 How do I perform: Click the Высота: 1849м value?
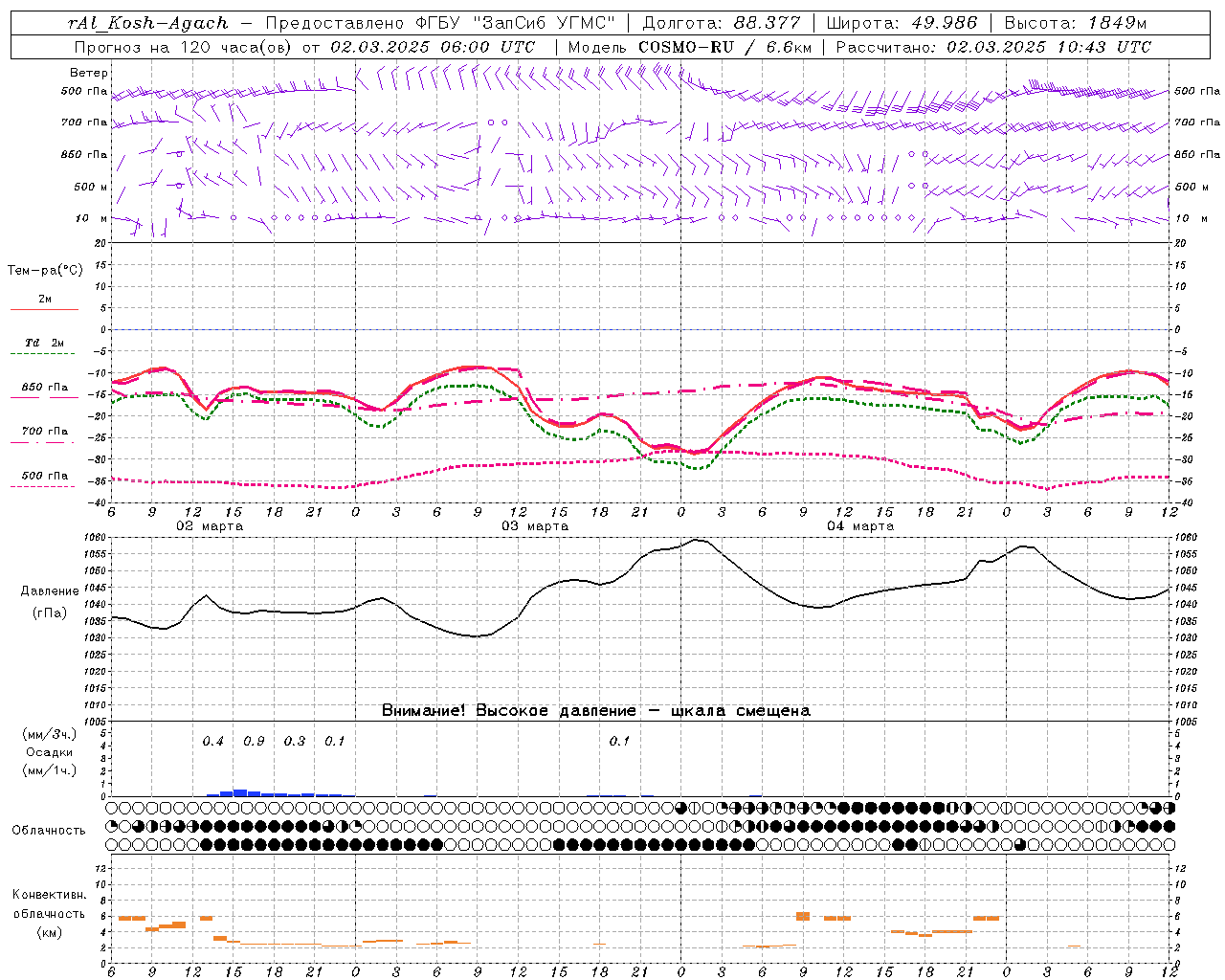(x=1076, y=23)
